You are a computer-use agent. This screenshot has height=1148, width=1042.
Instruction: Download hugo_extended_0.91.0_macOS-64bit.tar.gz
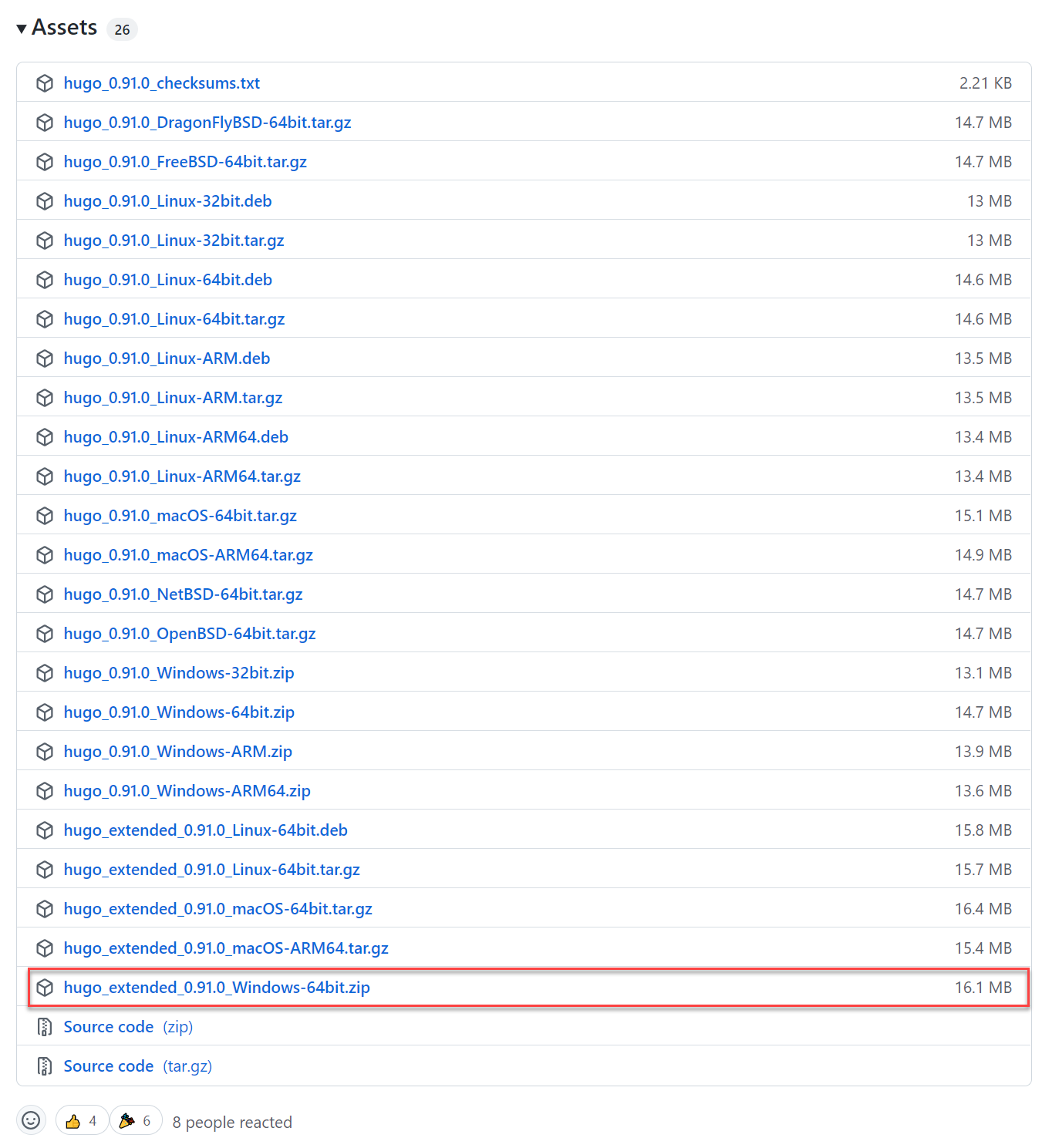click(x=218, y=908)
